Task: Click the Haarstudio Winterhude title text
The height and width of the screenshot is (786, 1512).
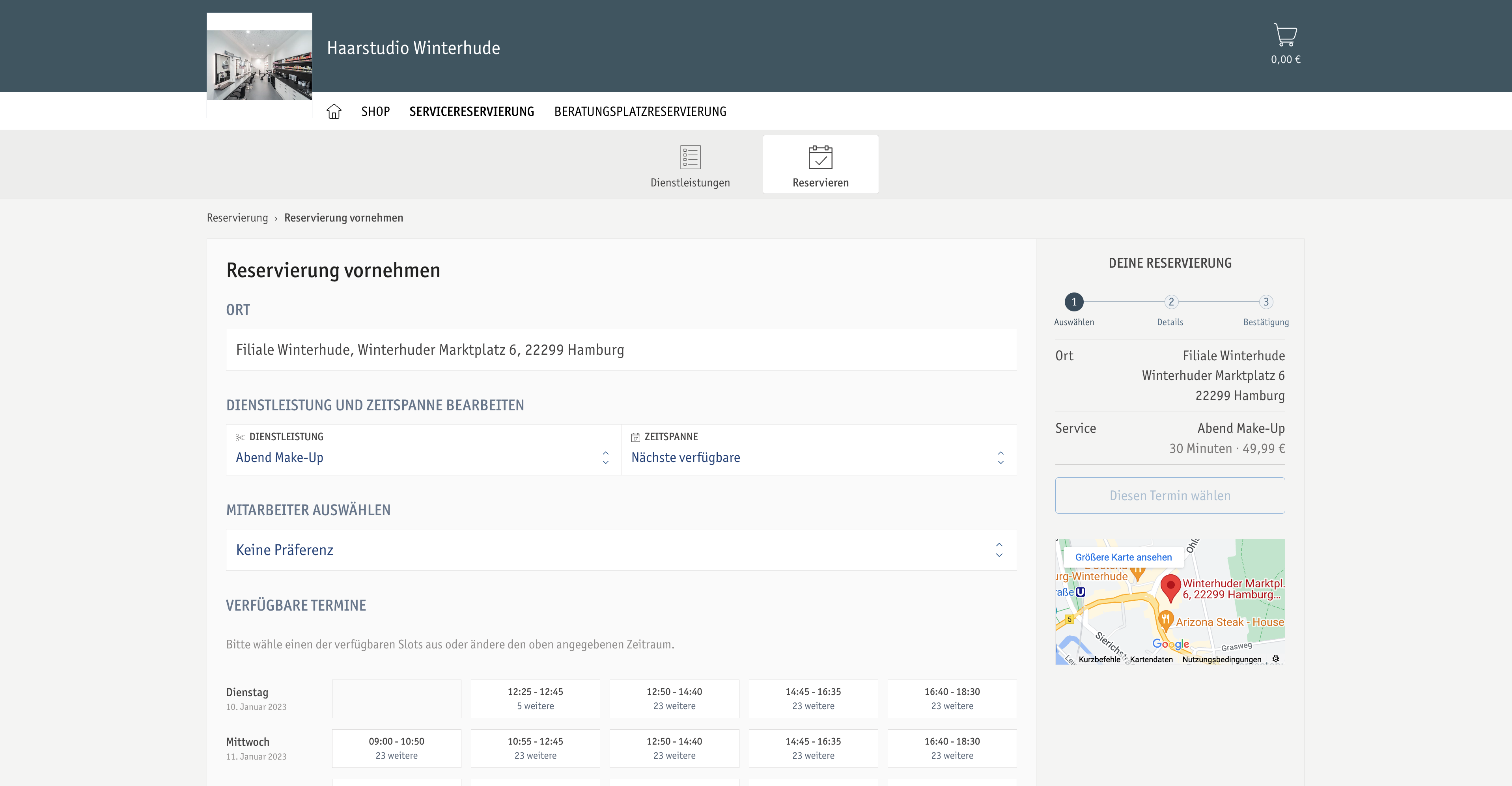Action: 413,48
